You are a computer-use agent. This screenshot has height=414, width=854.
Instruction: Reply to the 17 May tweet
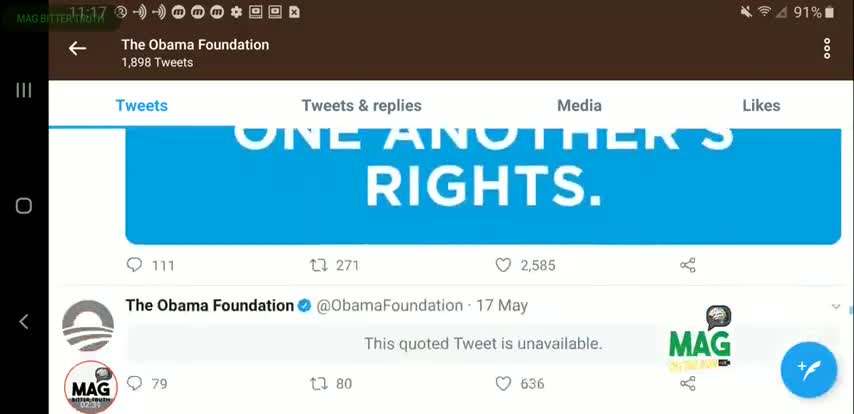(134, 383)
